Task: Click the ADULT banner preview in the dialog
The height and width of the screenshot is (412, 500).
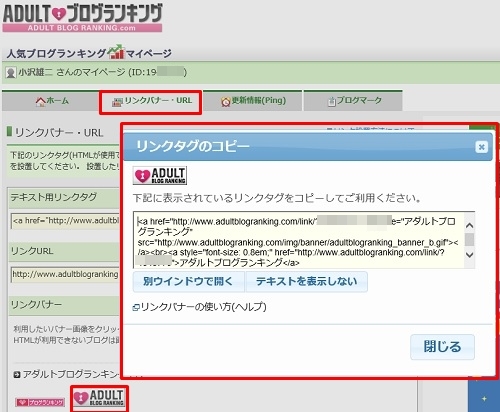Action: click(160, 175)
